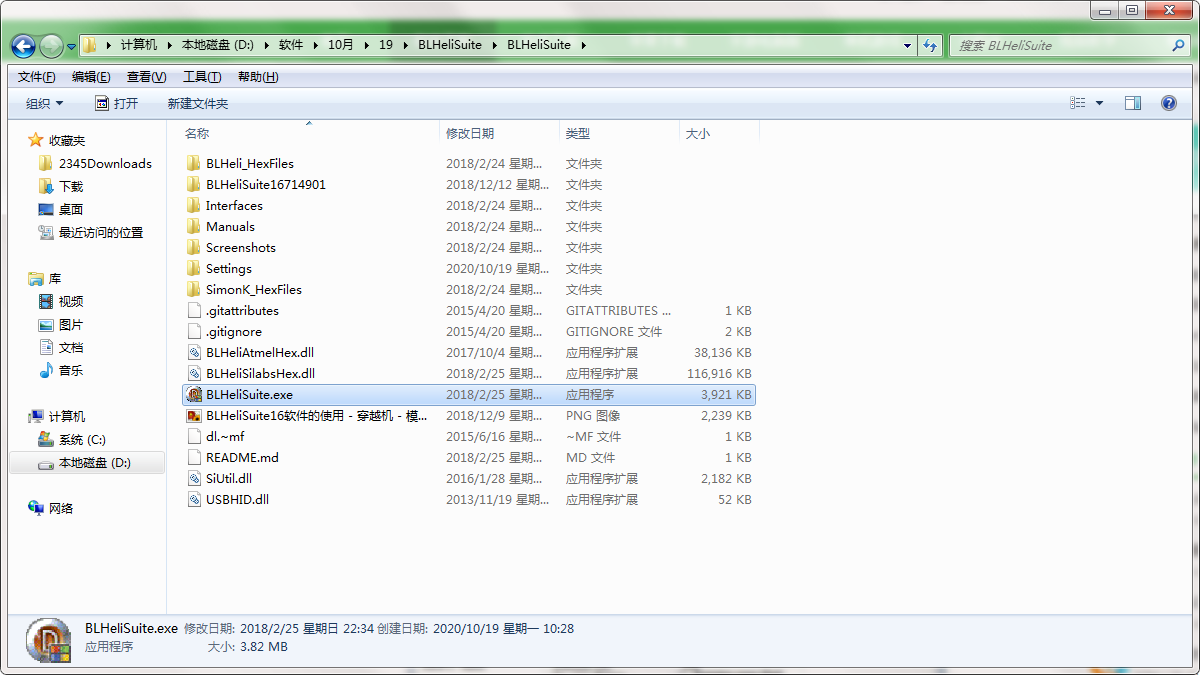Open the address bar history dropdown
The image size is (1200, 675).
(x=908, y=45)
